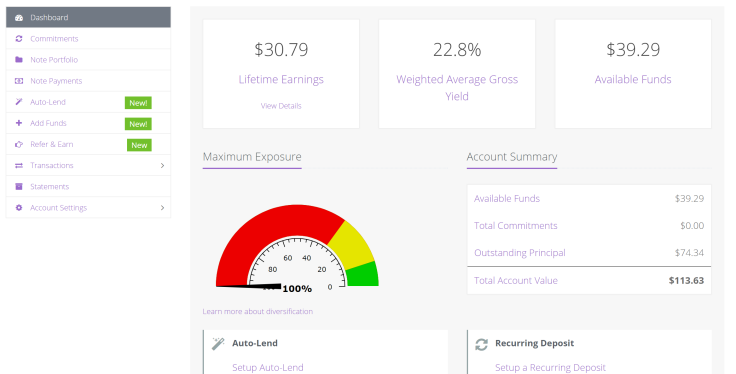Click the $30.79 lifetime earnings amount
This screenshot has width=736, height=374.
[281, 50]
